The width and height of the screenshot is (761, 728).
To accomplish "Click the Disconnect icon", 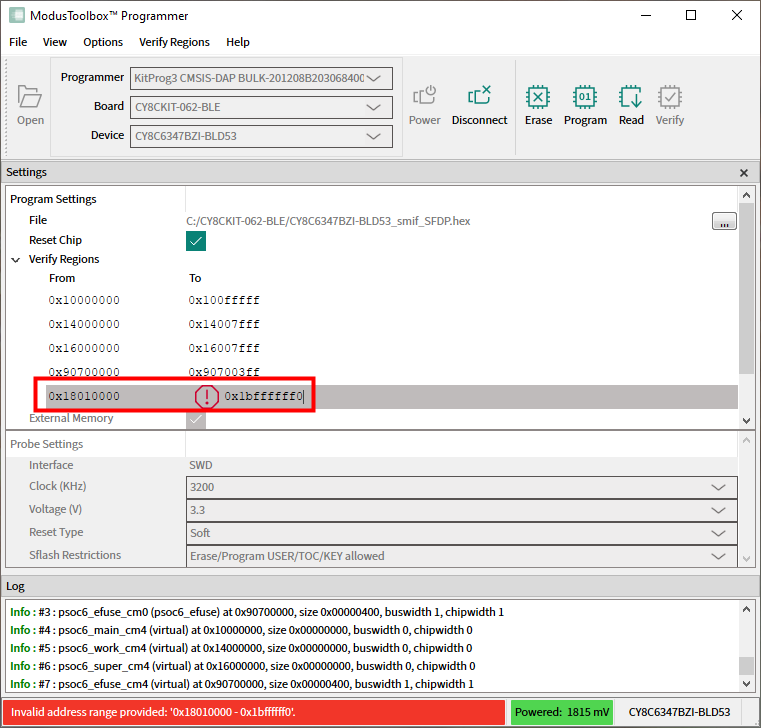I will (479, 97).
